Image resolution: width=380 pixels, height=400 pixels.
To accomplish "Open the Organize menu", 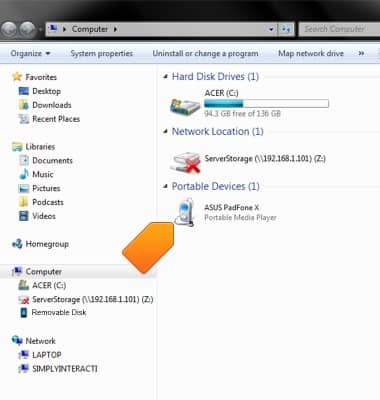I will (x=30, y=53).
